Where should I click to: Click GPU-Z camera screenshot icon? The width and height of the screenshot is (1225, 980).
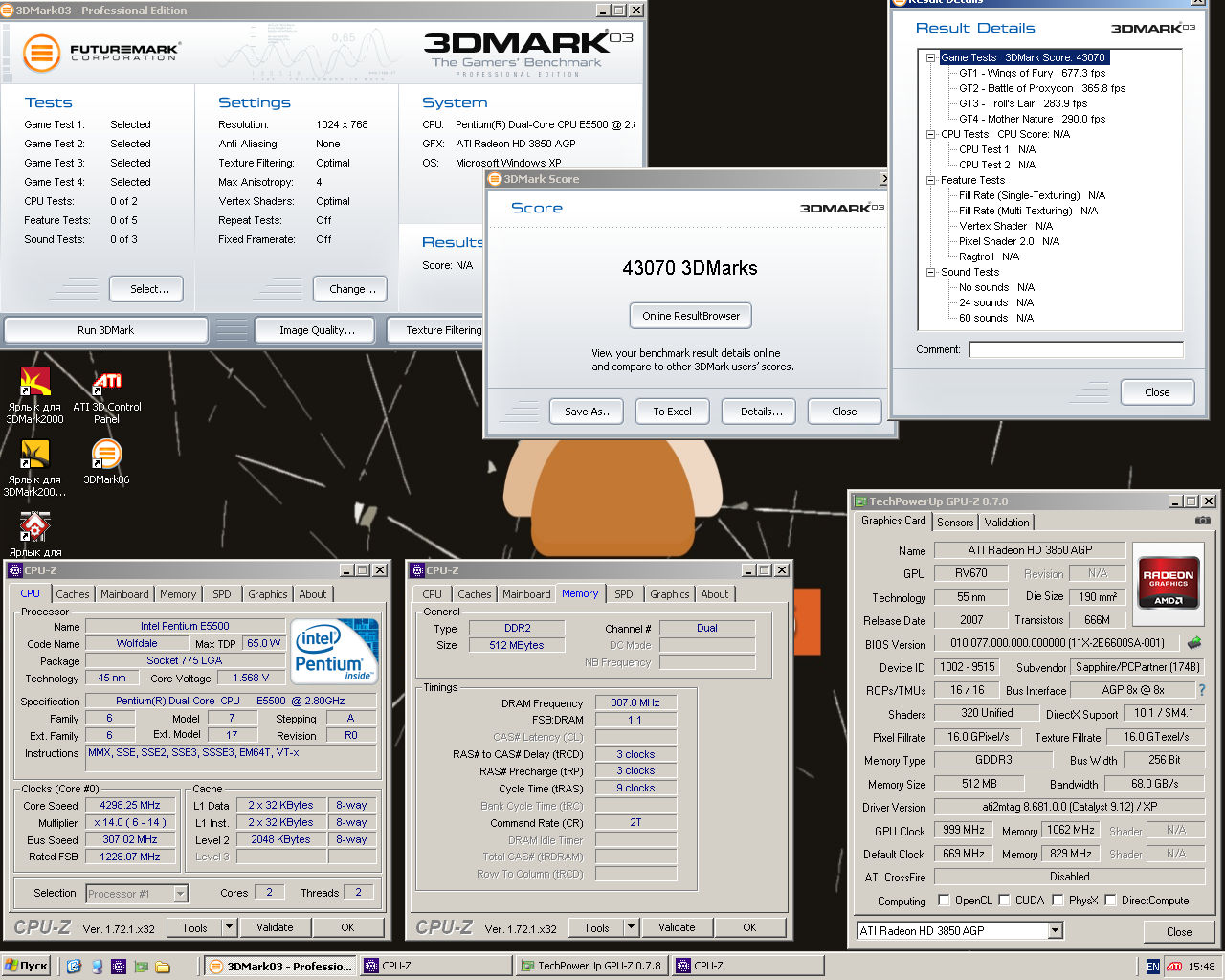(x=1203, y=521)
